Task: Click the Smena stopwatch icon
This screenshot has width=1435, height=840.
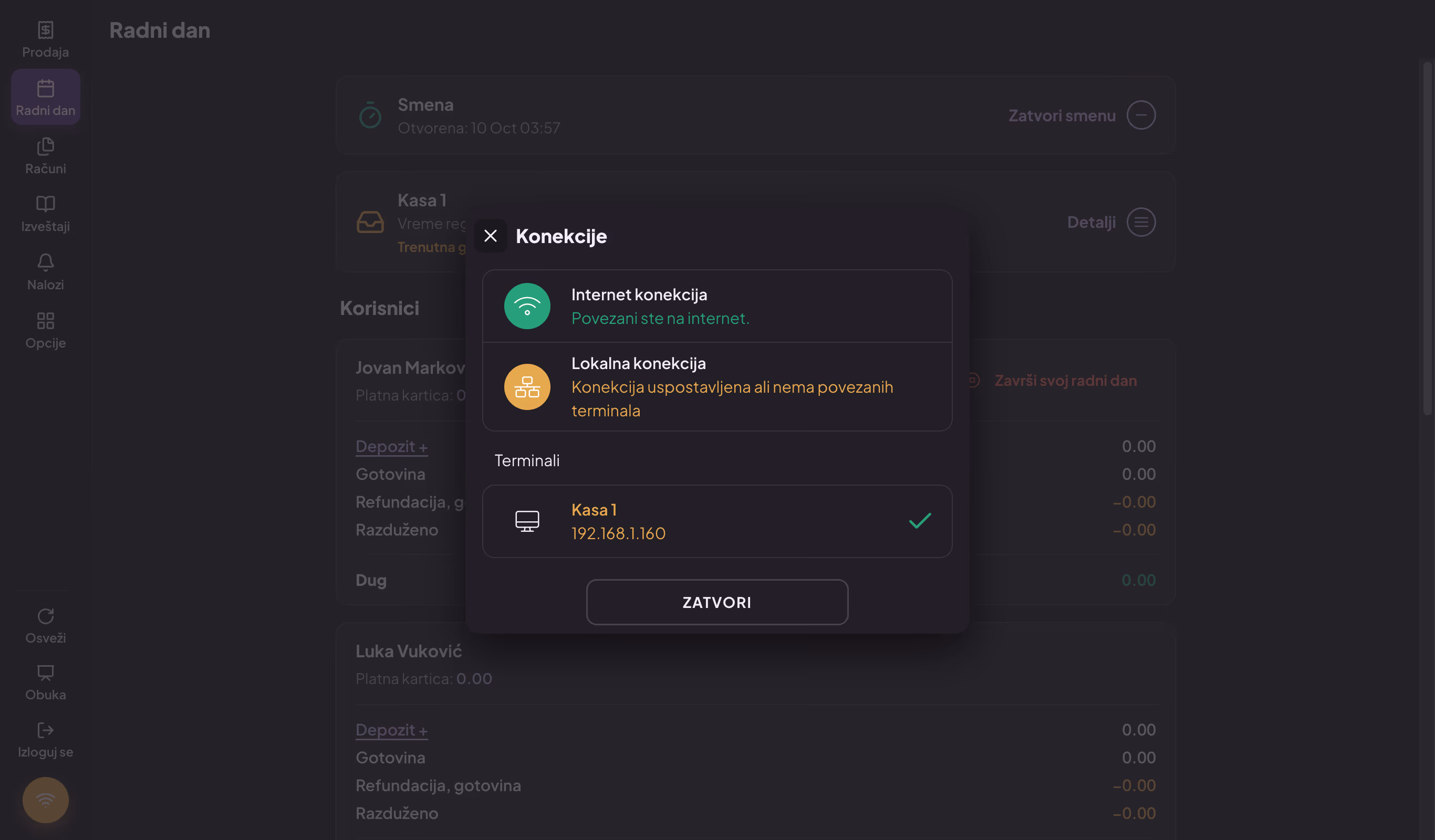Action: [x=370, y=115]
